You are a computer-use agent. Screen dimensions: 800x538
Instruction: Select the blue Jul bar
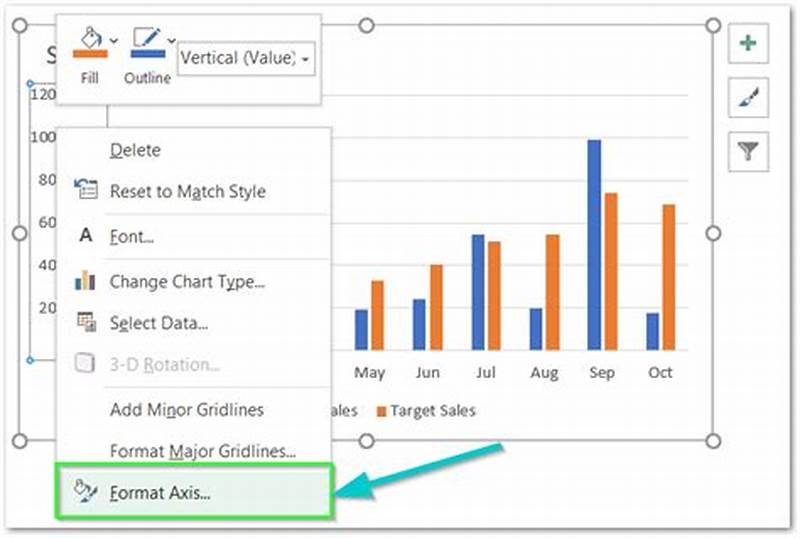(x=478, y=292)
